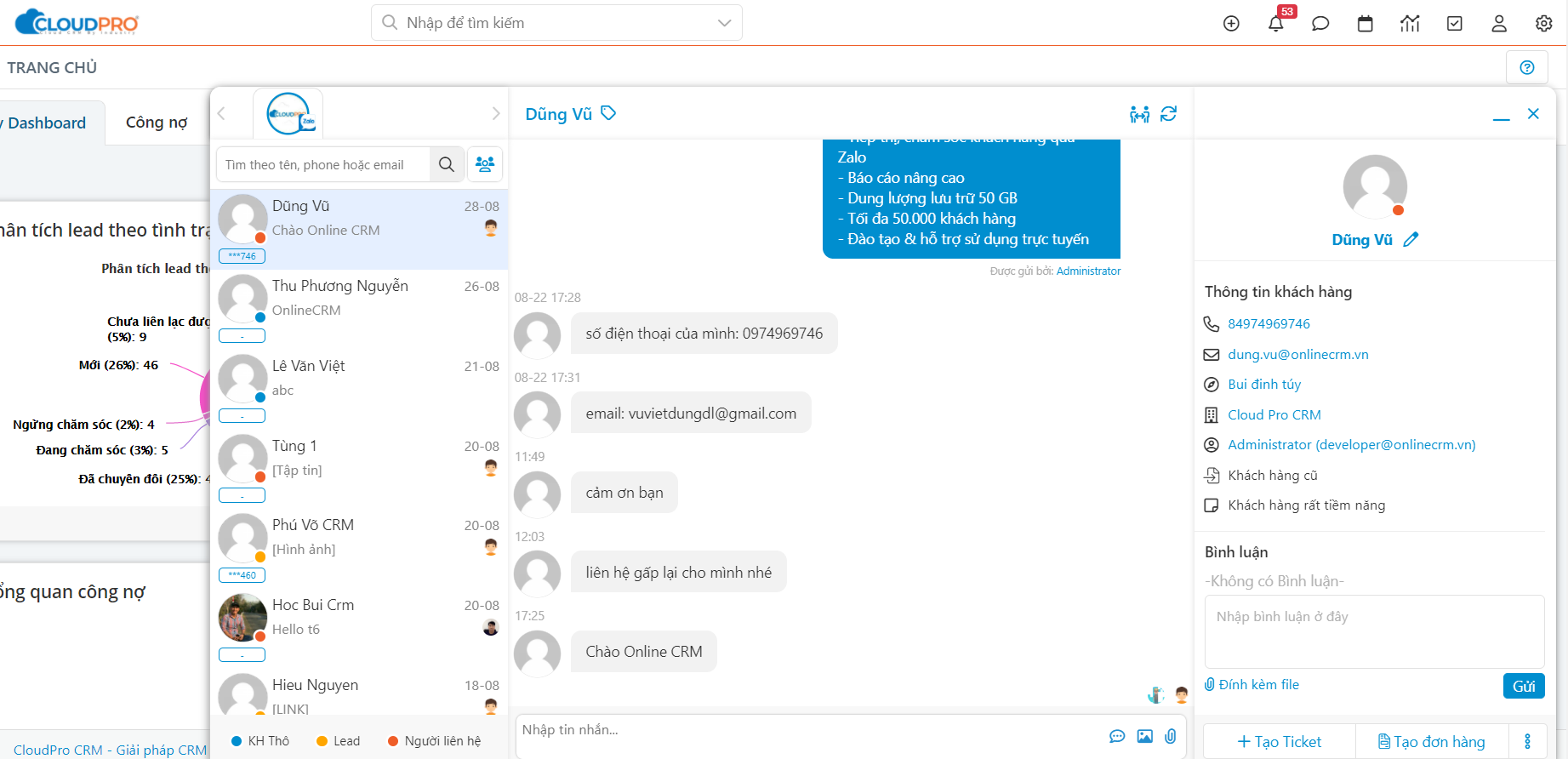Edit customer name with pencil icon
Image resolution: width=1568 pixels, height=759 pixels.
click(x=1411, y=240)
